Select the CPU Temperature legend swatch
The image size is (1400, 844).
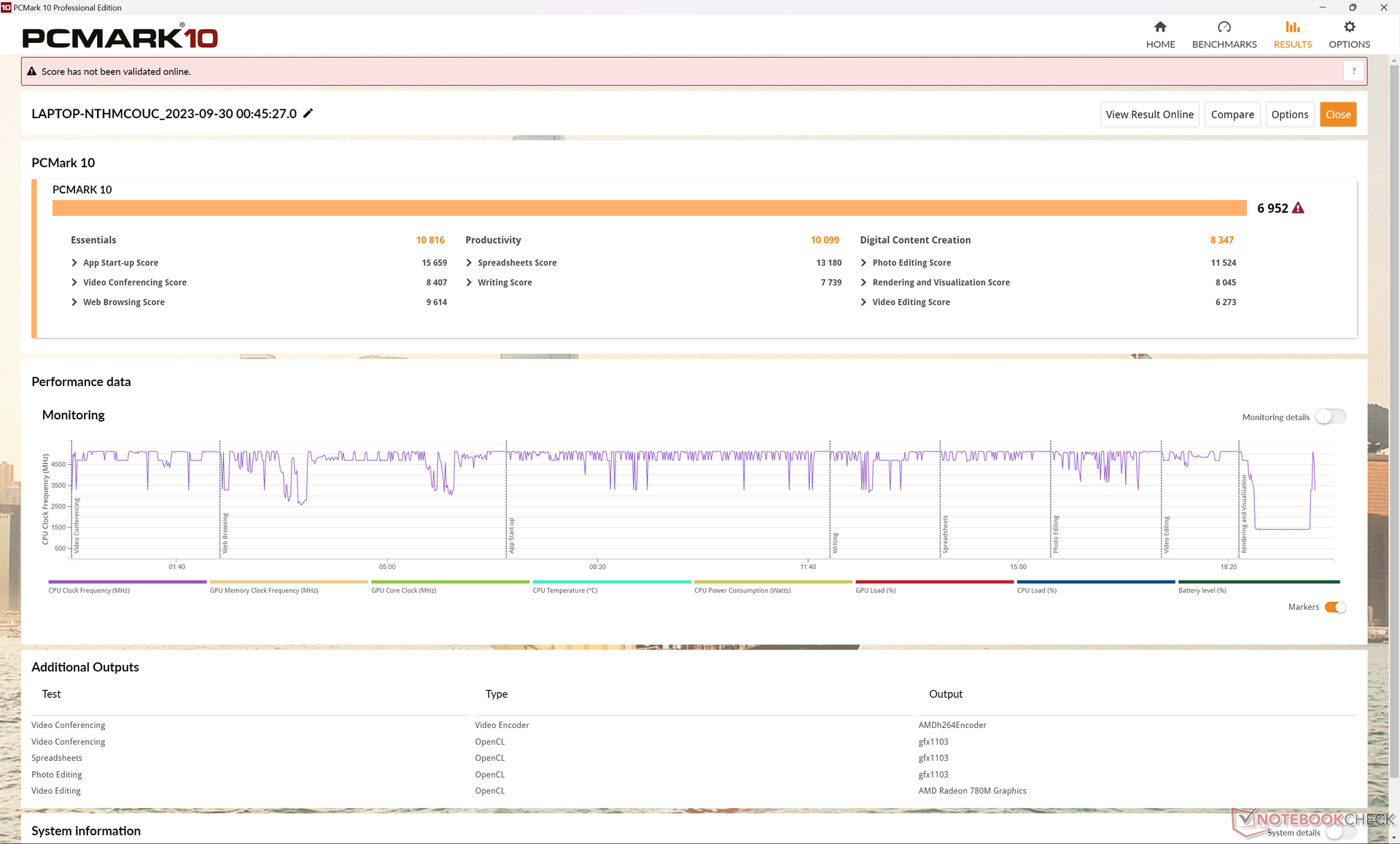click(611, 582)
